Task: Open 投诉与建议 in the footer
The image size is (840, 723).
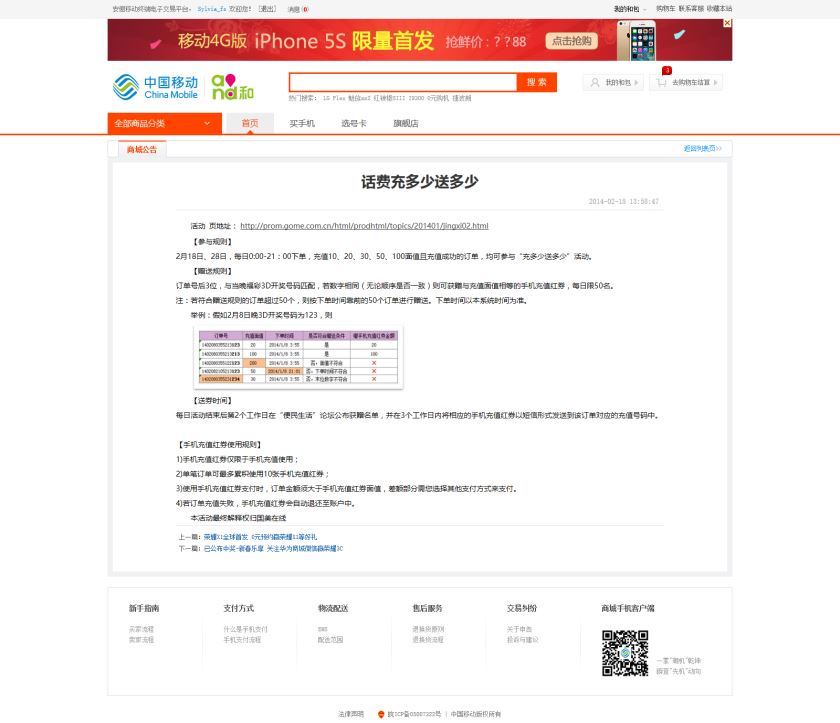Action: (x=523, y=640)
